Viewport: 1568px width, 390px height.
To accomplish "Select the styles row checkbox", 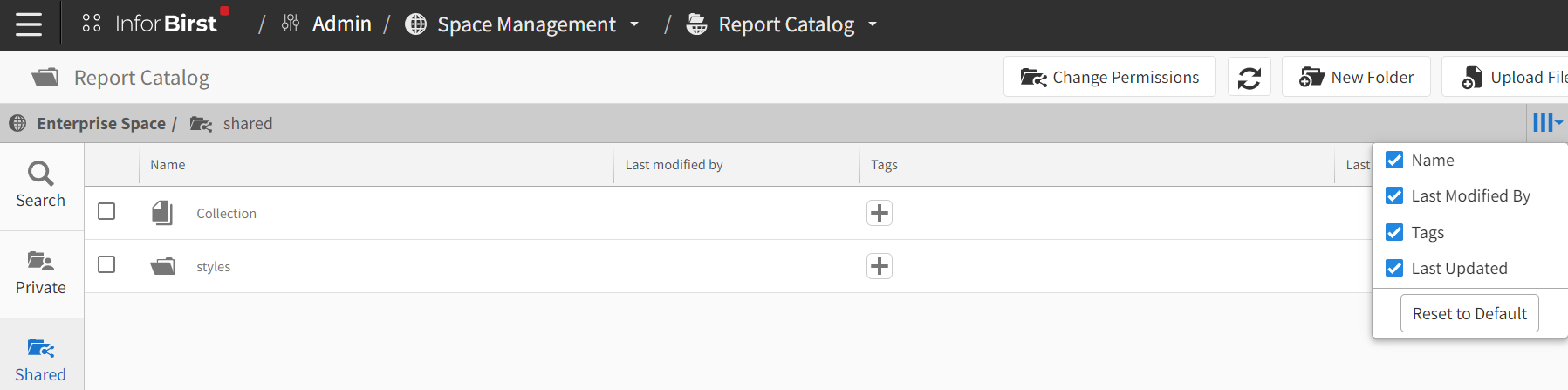I will pos(106,264).
